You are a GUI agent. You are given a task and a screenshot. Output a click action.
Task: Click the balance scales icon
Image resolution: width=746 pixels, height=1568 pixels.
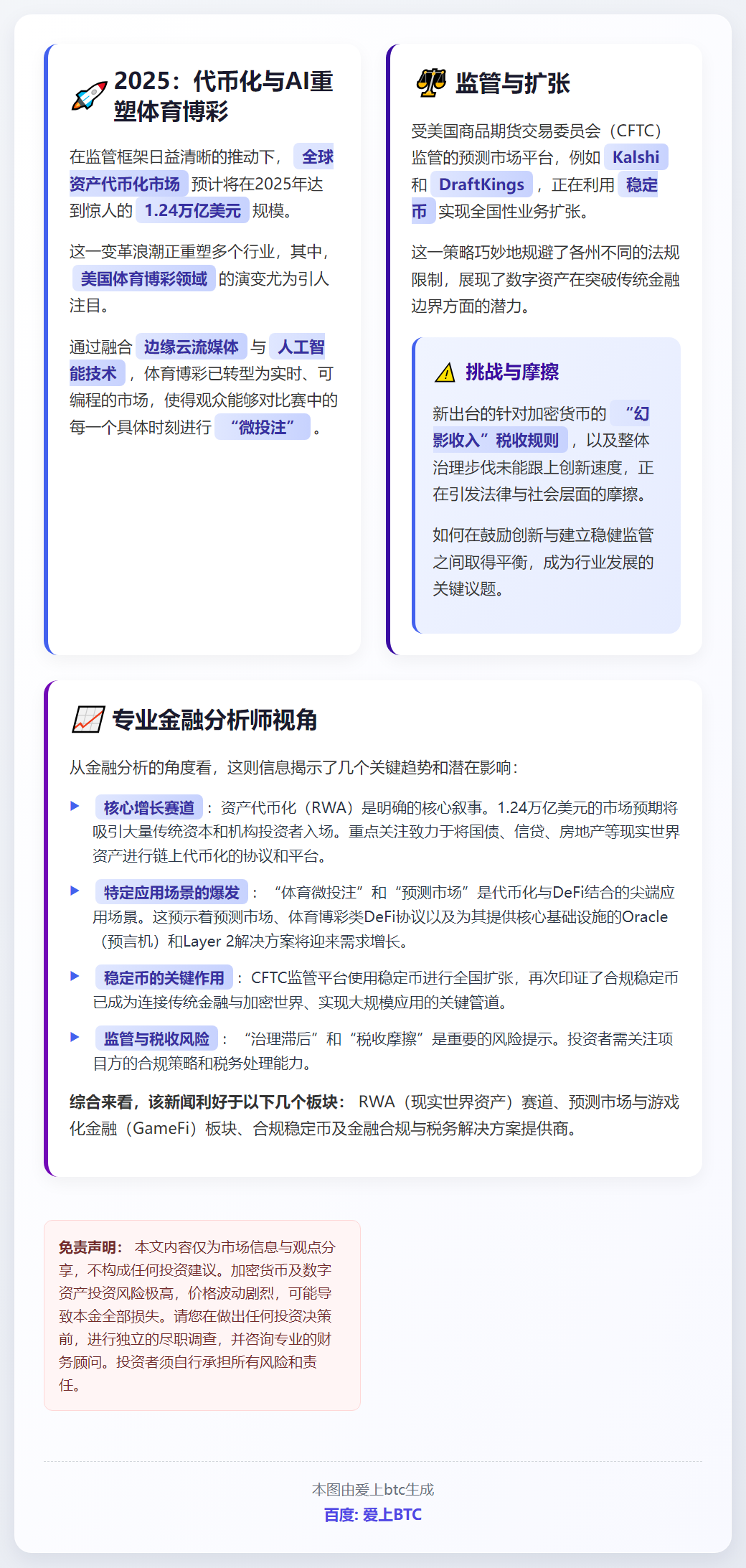pyautogui.click(x=431, y=83)
